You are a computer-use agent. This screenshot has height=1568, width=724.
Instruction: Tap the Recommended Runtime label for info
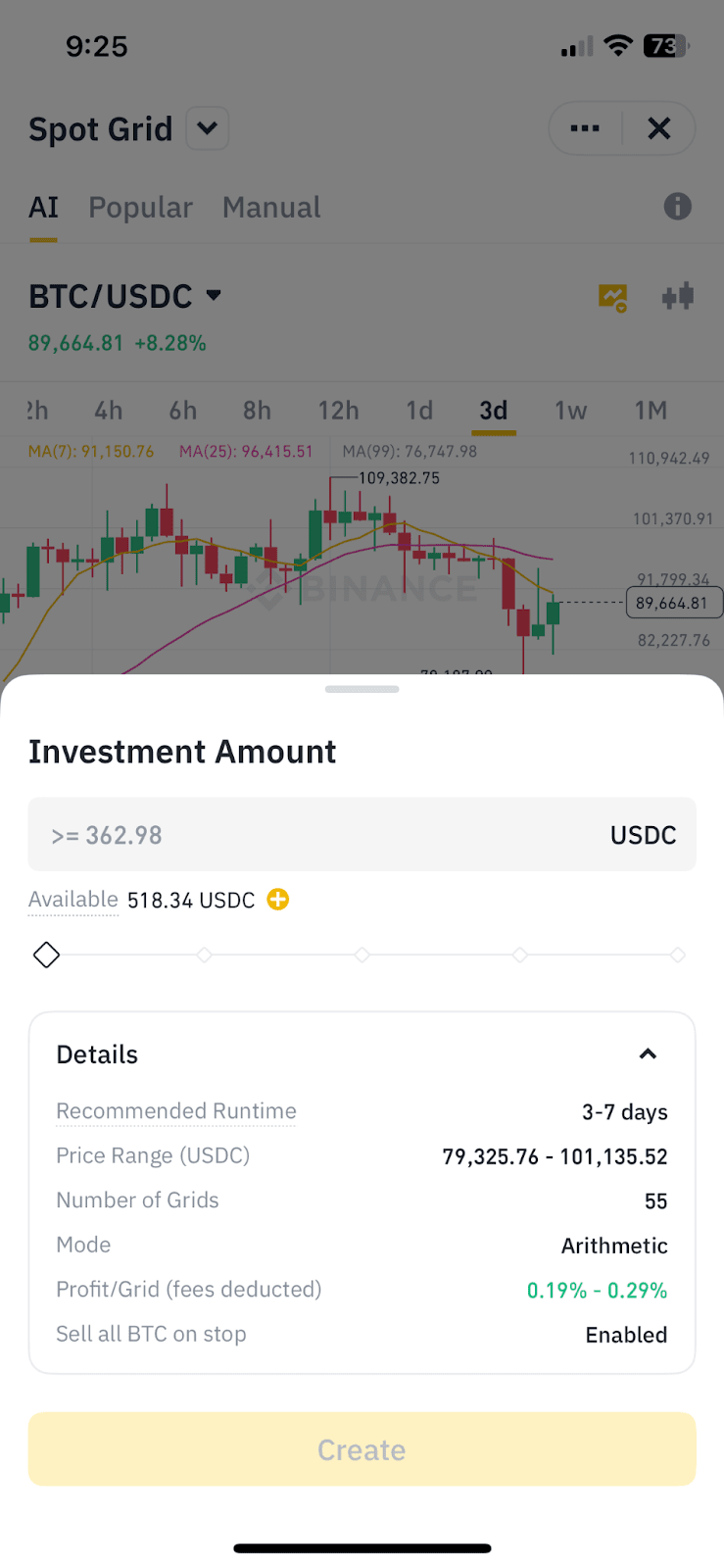176,1111
